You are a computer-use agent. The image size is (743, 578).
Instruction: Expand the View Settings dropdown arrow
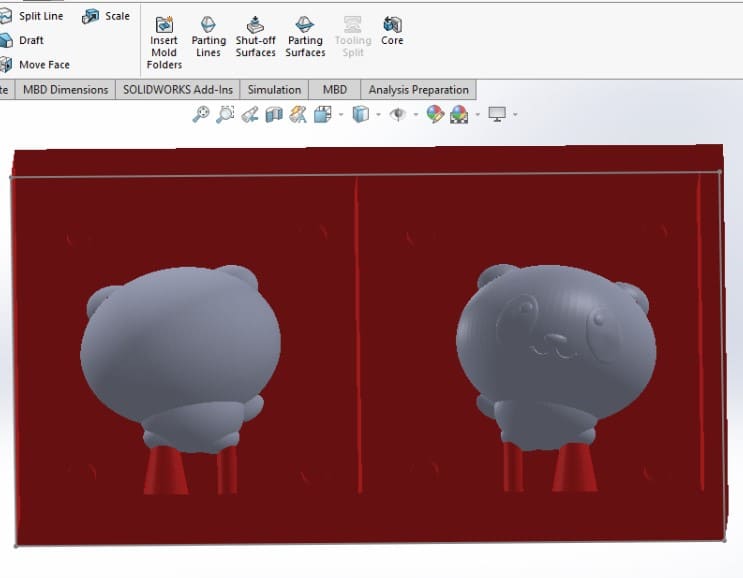pos(515,115)
